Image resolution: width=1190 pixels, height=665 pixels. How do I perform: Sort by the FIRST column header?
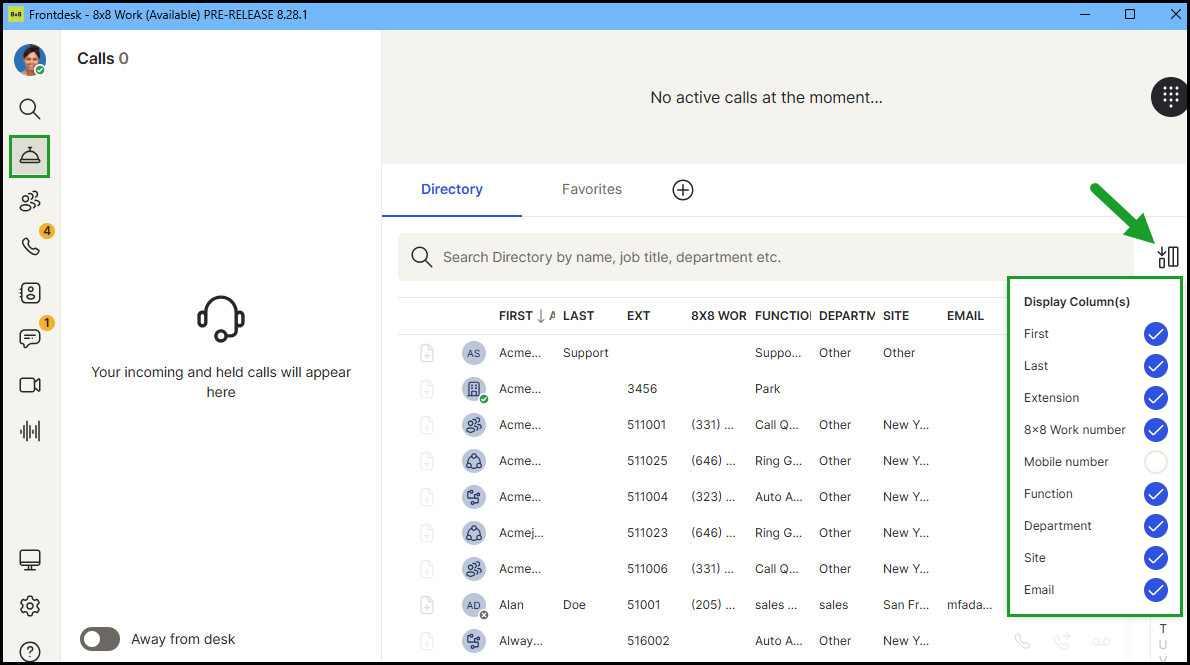[516, 316]
